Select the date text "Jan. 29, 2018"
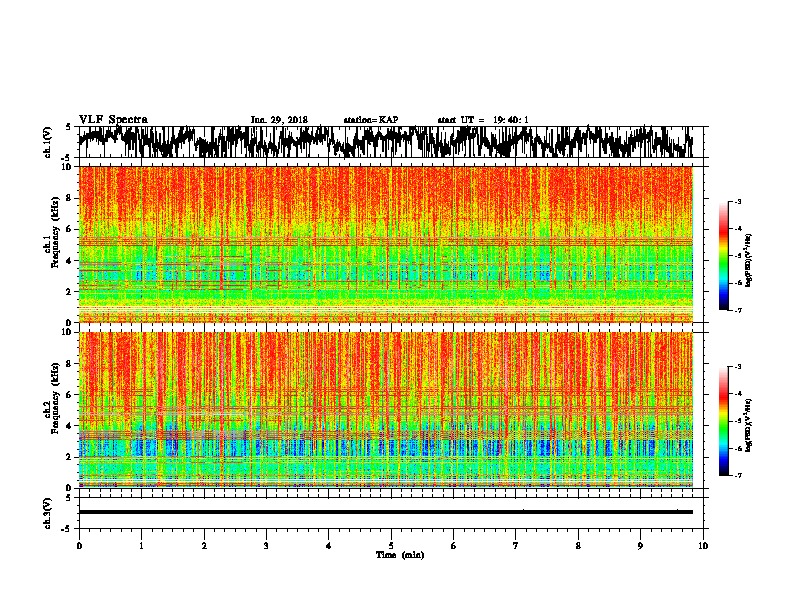The image size is (792, 612). (x=279, y=120)
